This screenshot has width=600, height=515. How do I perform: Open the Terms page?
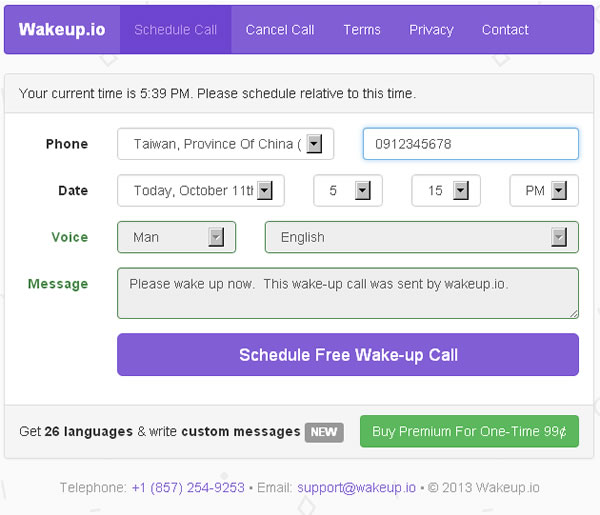click(x=362, y=30)
